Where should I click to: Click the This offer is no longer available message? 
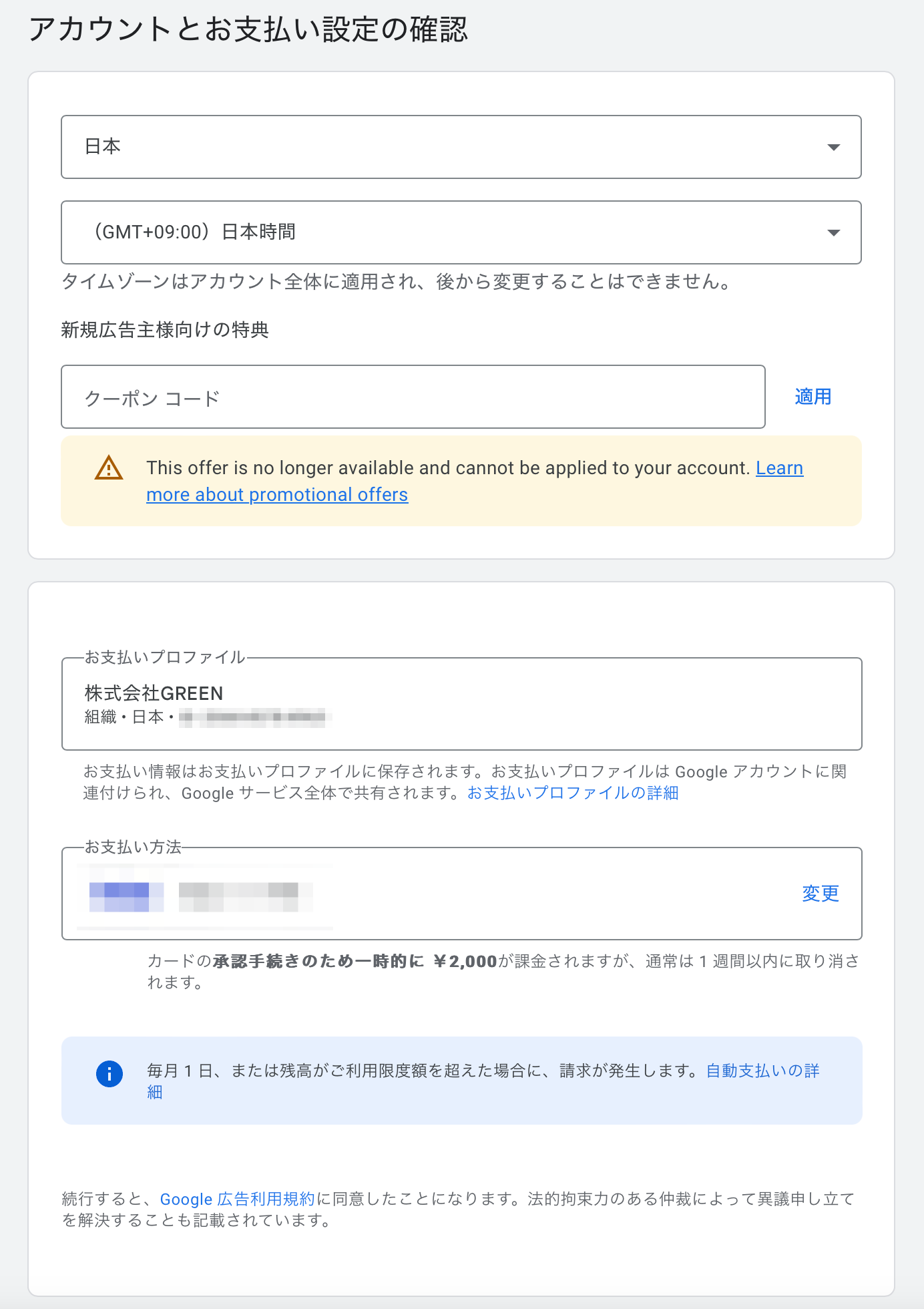click(449, 468)
